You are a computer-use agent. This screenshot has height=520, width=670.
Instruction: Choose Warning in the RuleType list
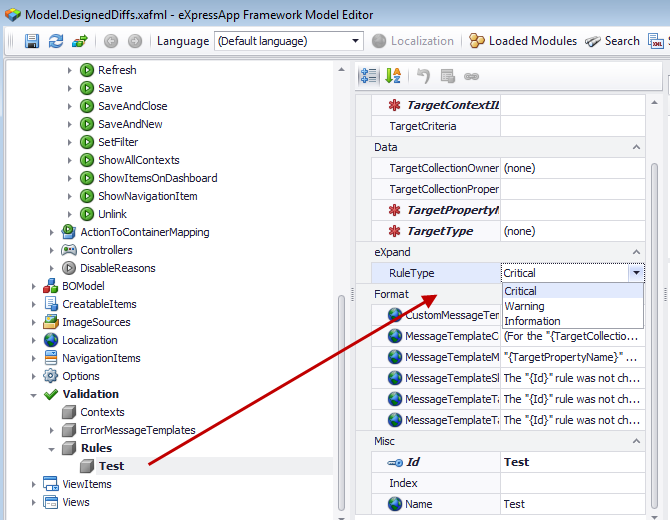[x=573, y=306]
